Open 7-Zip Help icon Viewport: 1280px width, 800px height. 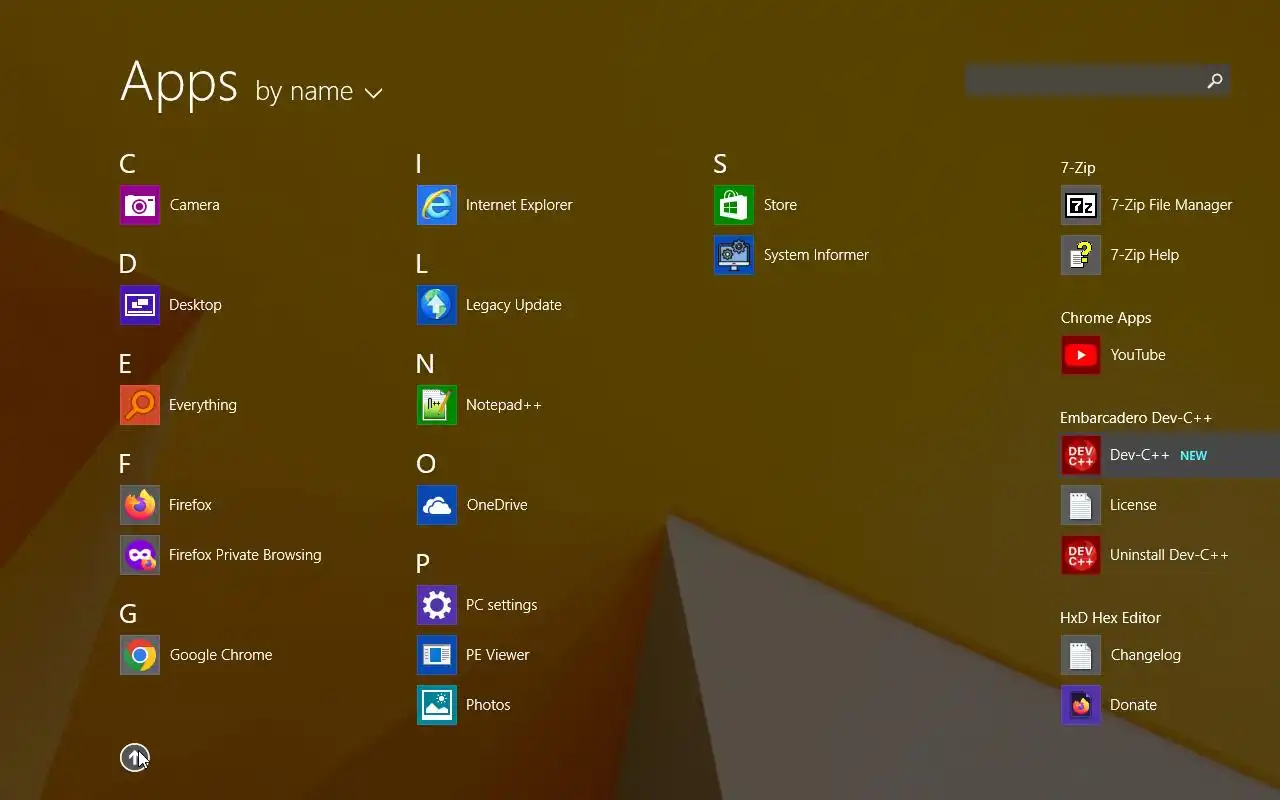click(x=1081, y=255)
